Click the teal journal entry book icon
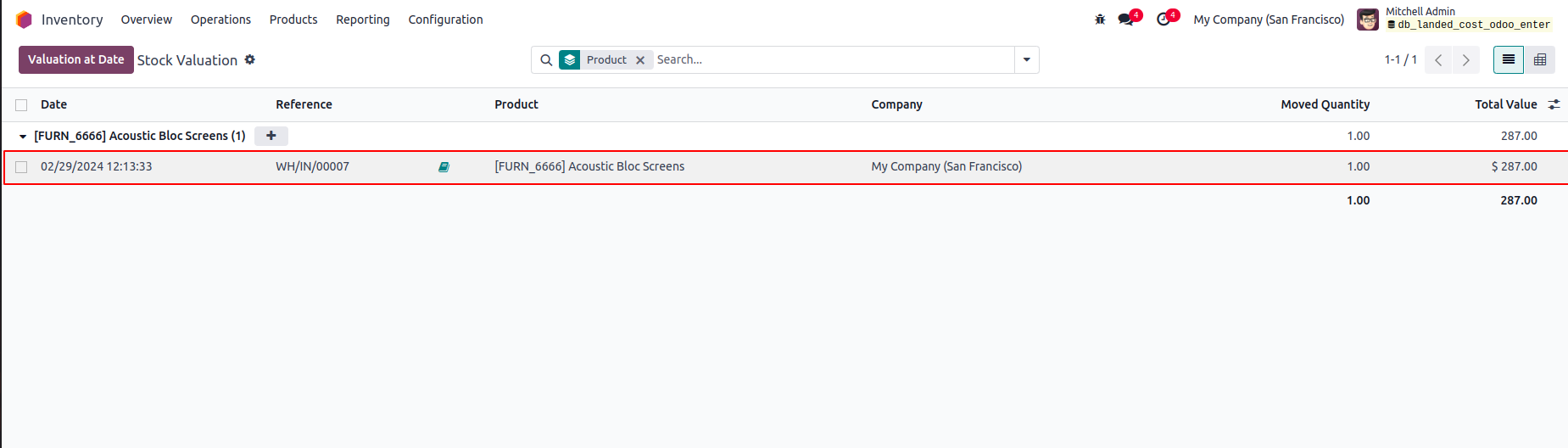 [x=444, y=167]
